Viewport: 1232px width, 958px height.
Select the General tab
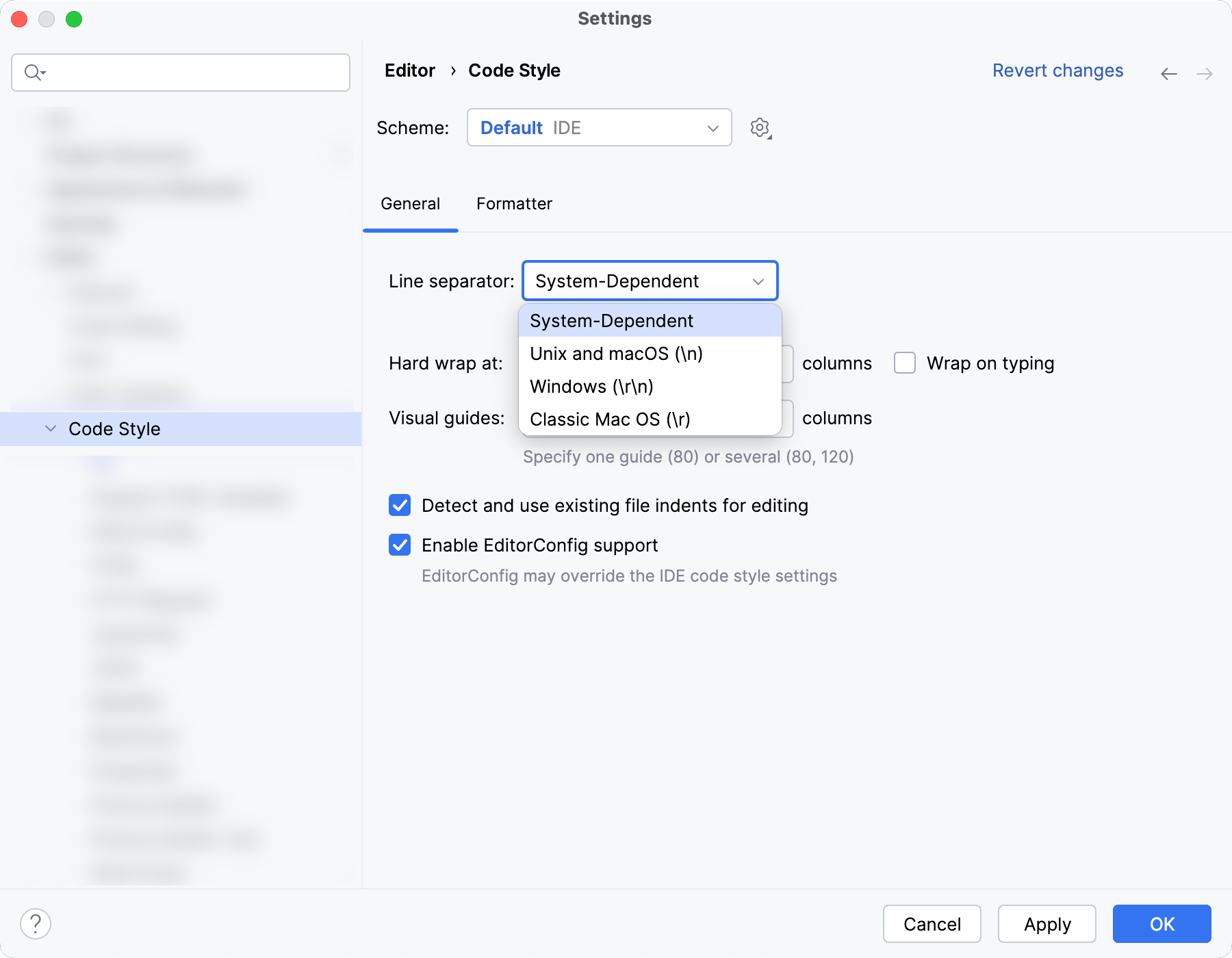(x=410, y=203)
